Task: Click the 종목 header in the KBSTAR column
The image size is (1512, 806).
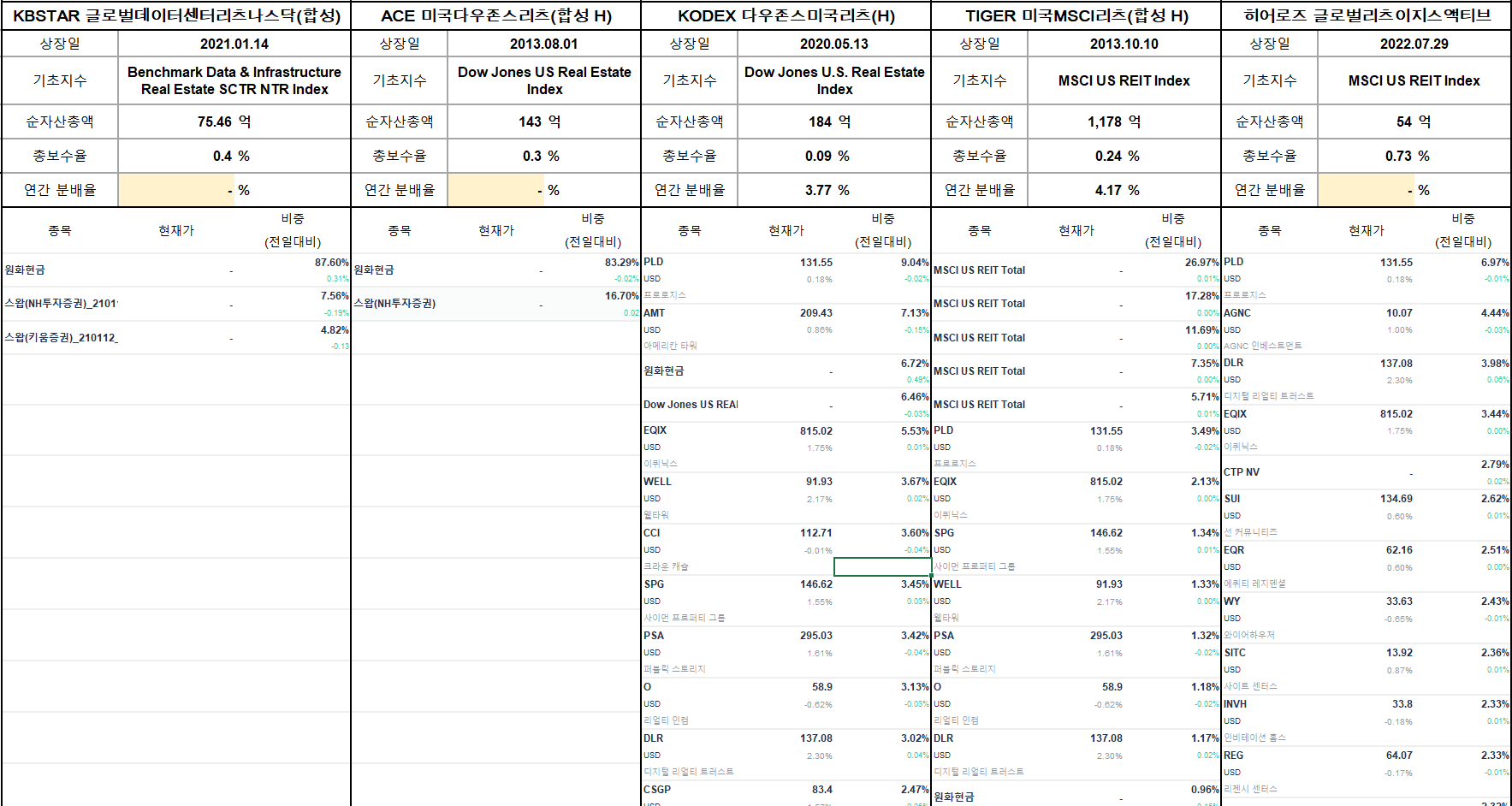Action: [x=60, y=231]
